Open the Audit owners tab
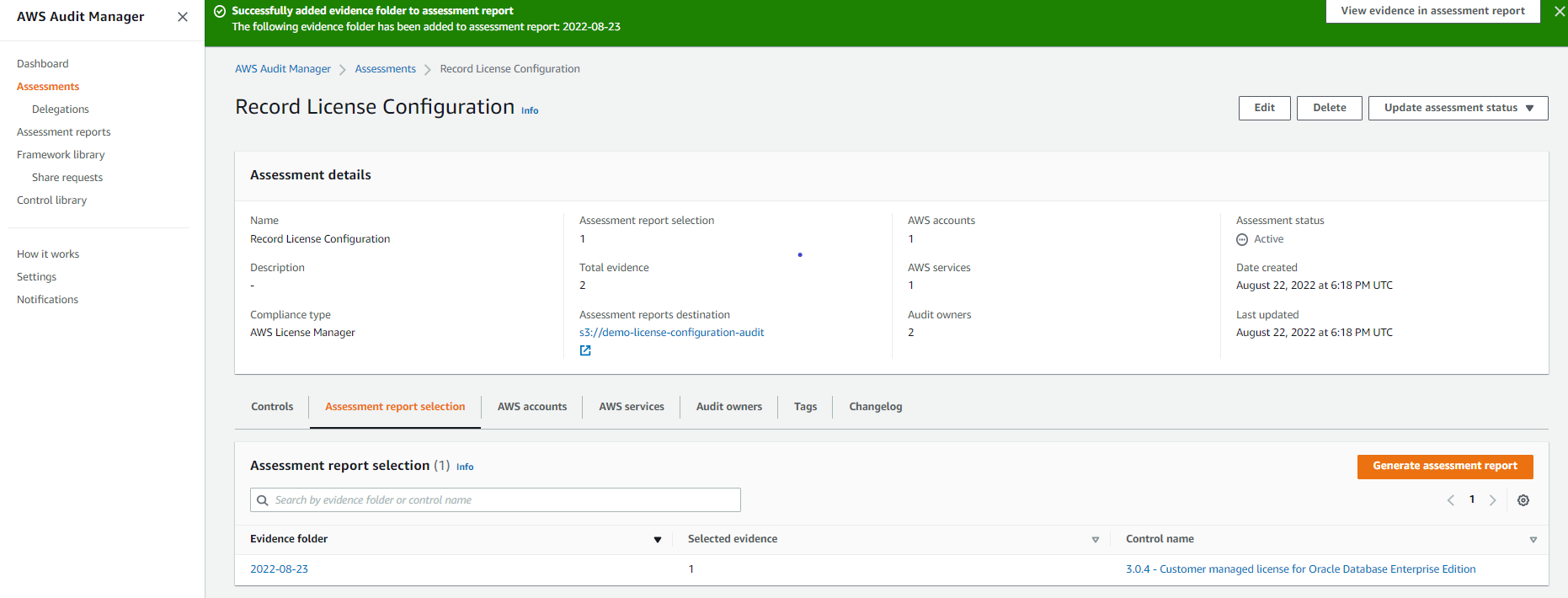Screen dimensions: 1568x598 pyautogui.click(x=729, y=407)
